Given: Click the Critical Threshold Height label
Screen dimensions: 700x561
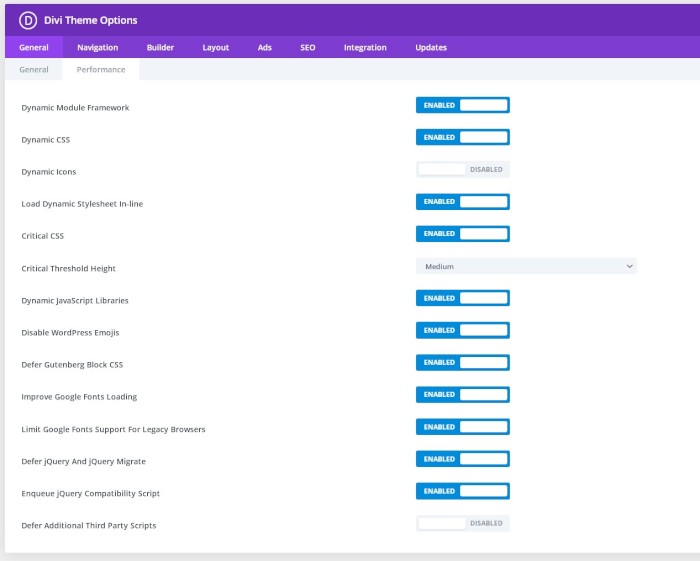Looking at the screenshot, I should point(68,269).
